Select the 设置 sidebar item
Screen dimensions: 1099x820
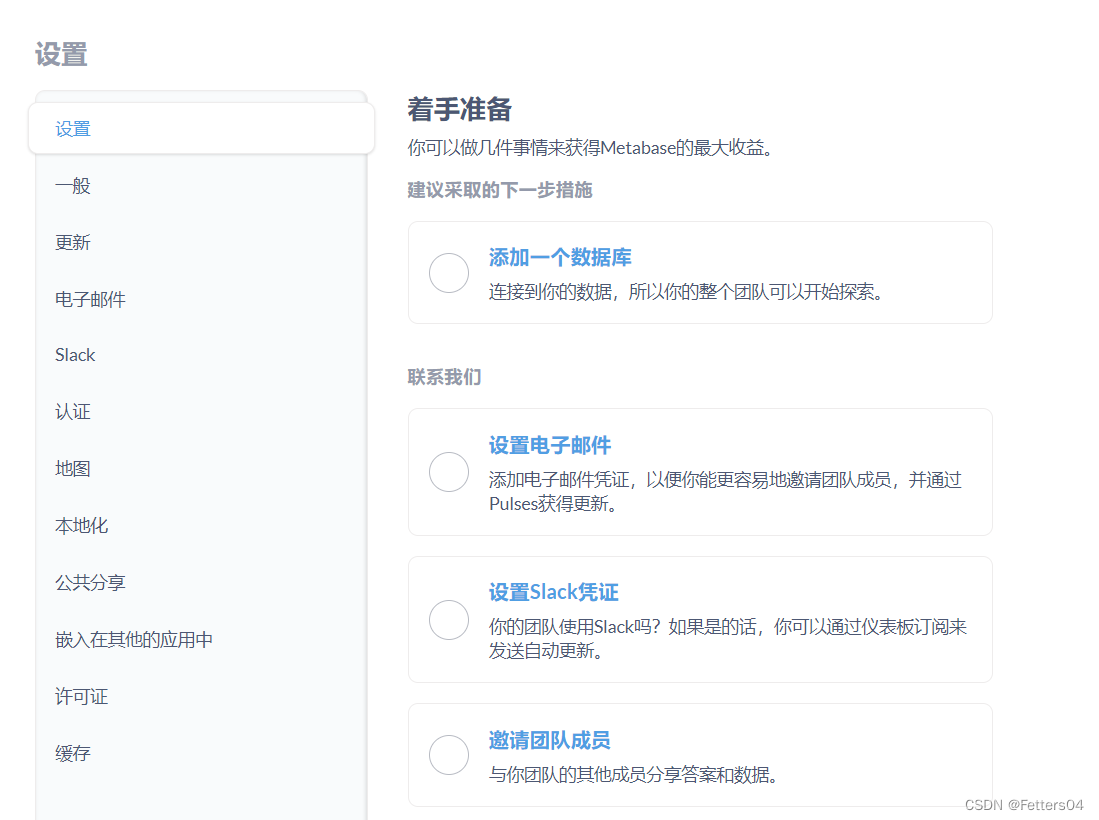tap(201, 129)
